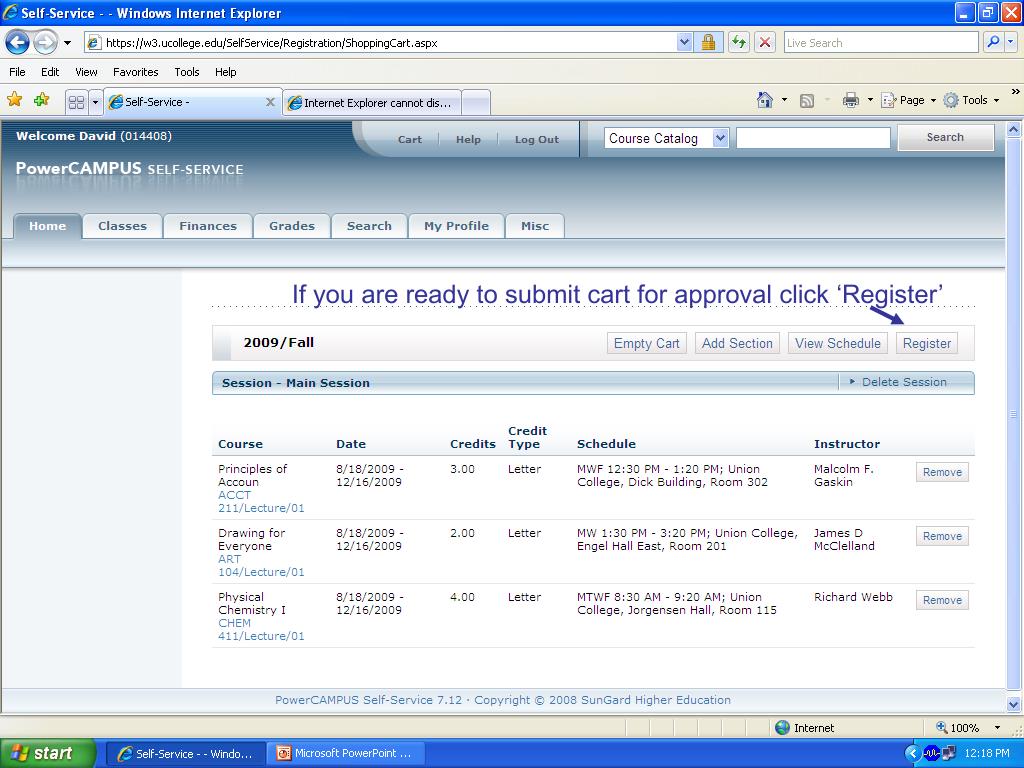Click the Home page icon
1024x768 pixels.
click(765, 100)
